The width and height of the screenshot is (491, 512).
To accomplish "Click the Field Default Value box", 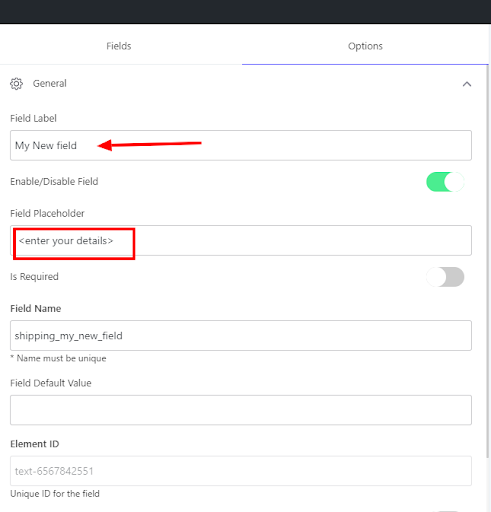I will click(241, 410).
